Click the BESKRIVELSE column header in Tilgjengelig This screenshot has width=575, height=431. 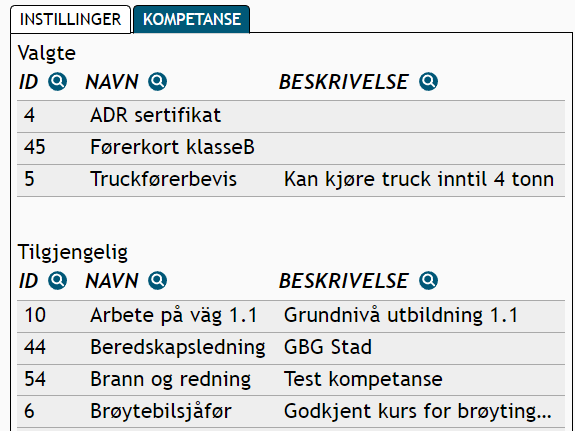(344, 281)
